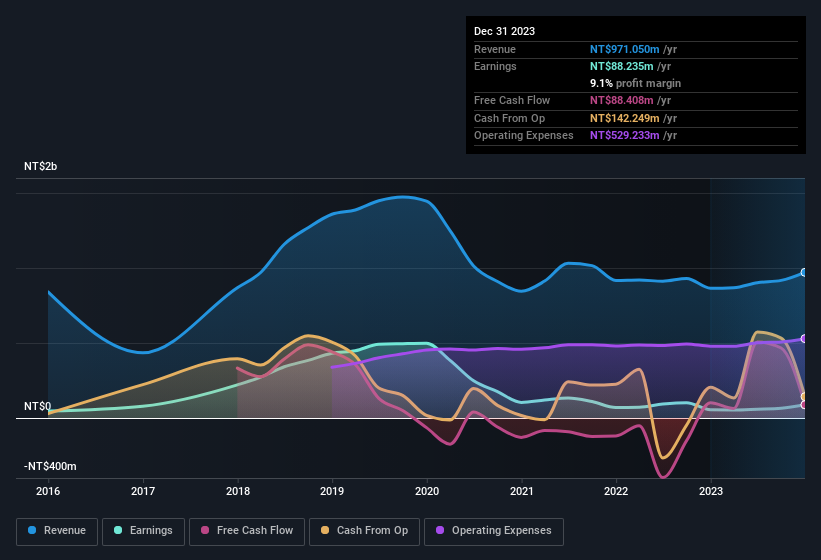Click the Free Cash Flow label in tooltip

[x=512, y=100]
